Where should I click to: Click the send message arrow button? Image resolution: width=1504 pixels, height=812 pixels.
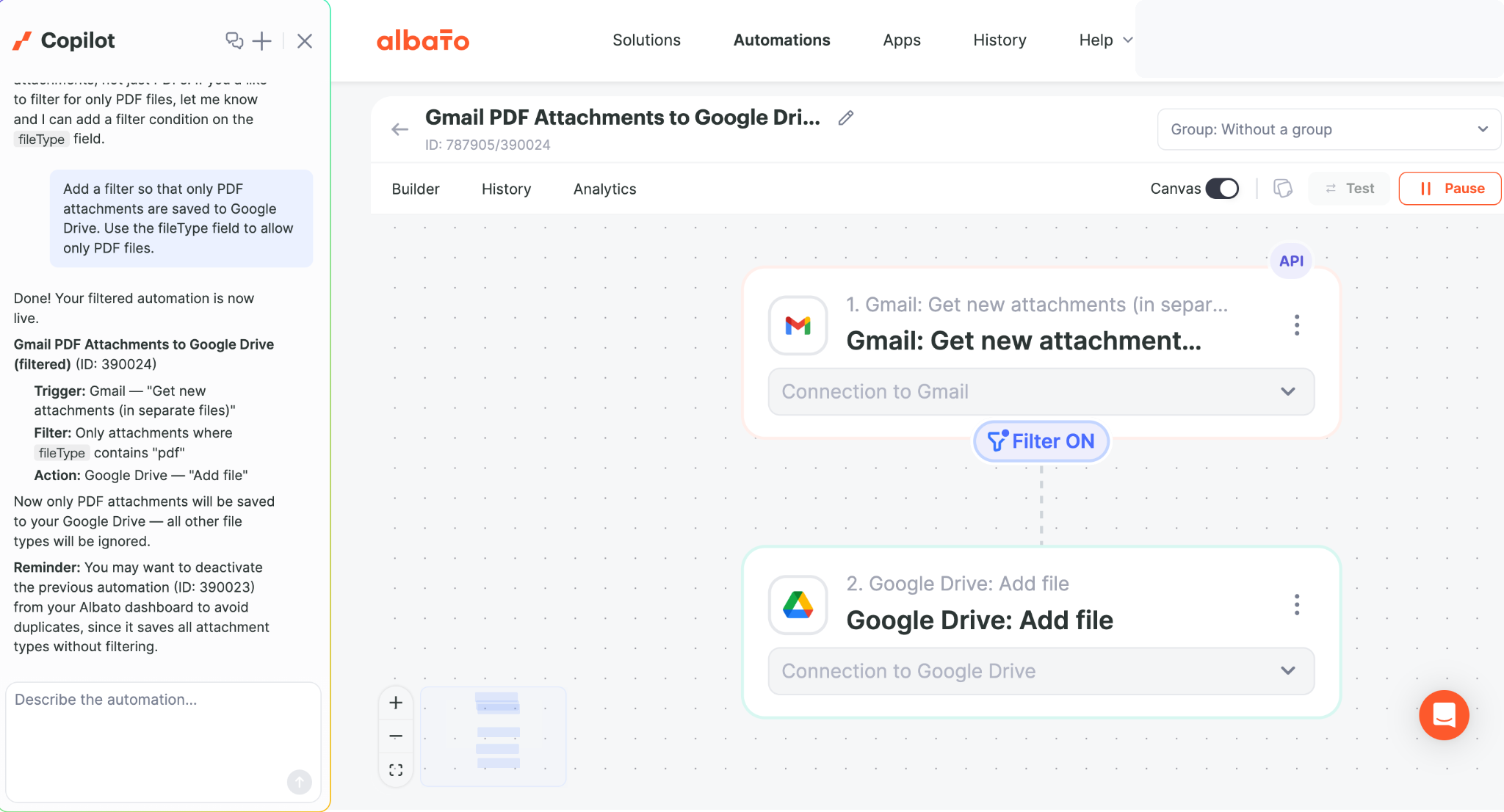tap(299, 782)
